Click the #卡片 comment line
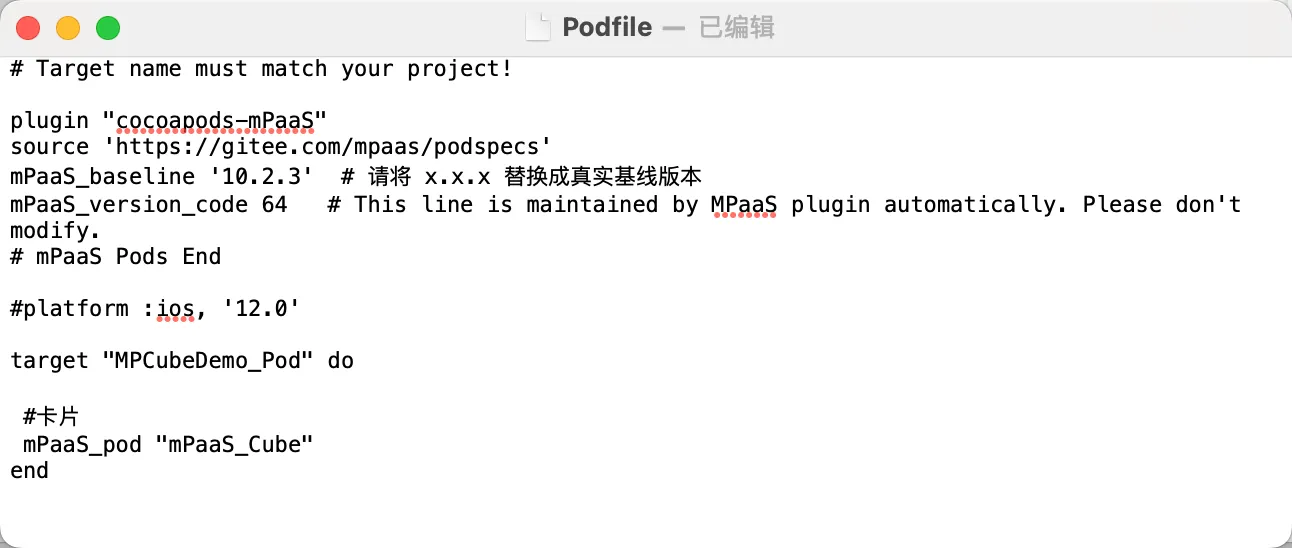Screen dimensions: 1292x548 tap(51, 417)
